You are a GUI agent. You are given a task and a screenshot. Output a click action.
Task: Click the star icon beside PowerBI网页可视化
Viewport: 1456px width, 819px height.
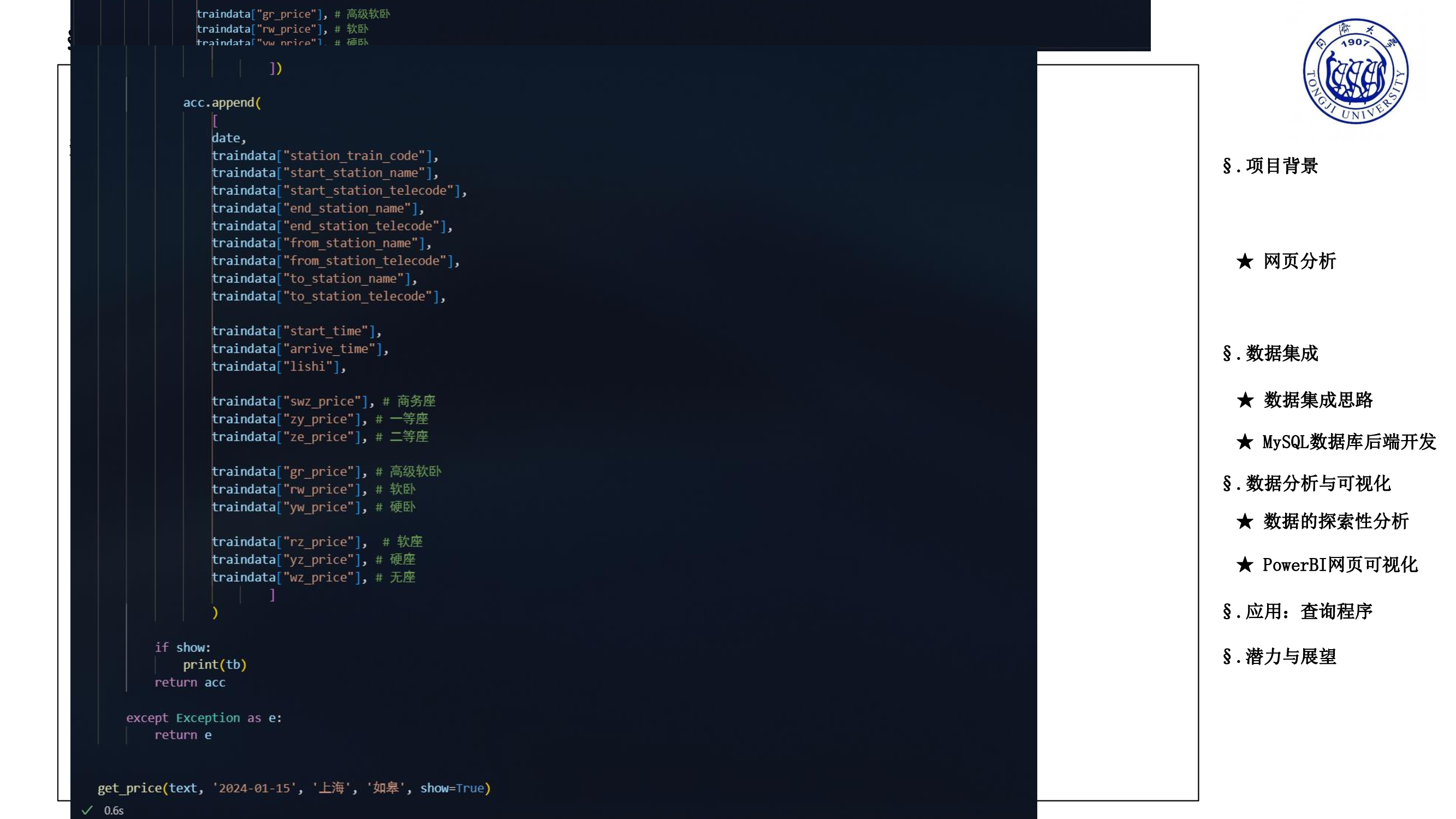pyautogui.click(x=1244, y=565)
